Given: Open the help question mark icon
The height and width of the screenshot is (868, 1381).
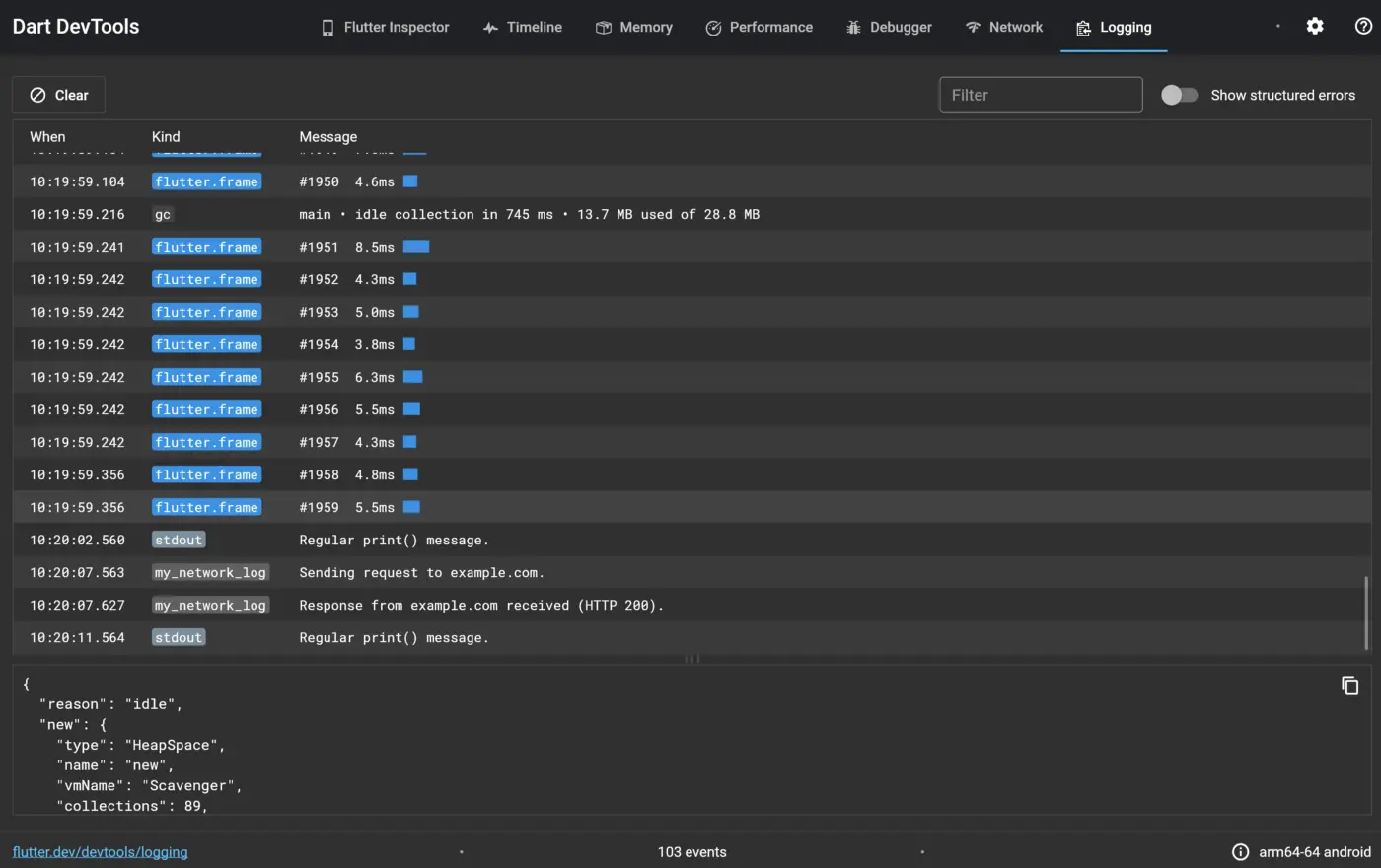Looking at the screenshot, I should (1363, 27).
